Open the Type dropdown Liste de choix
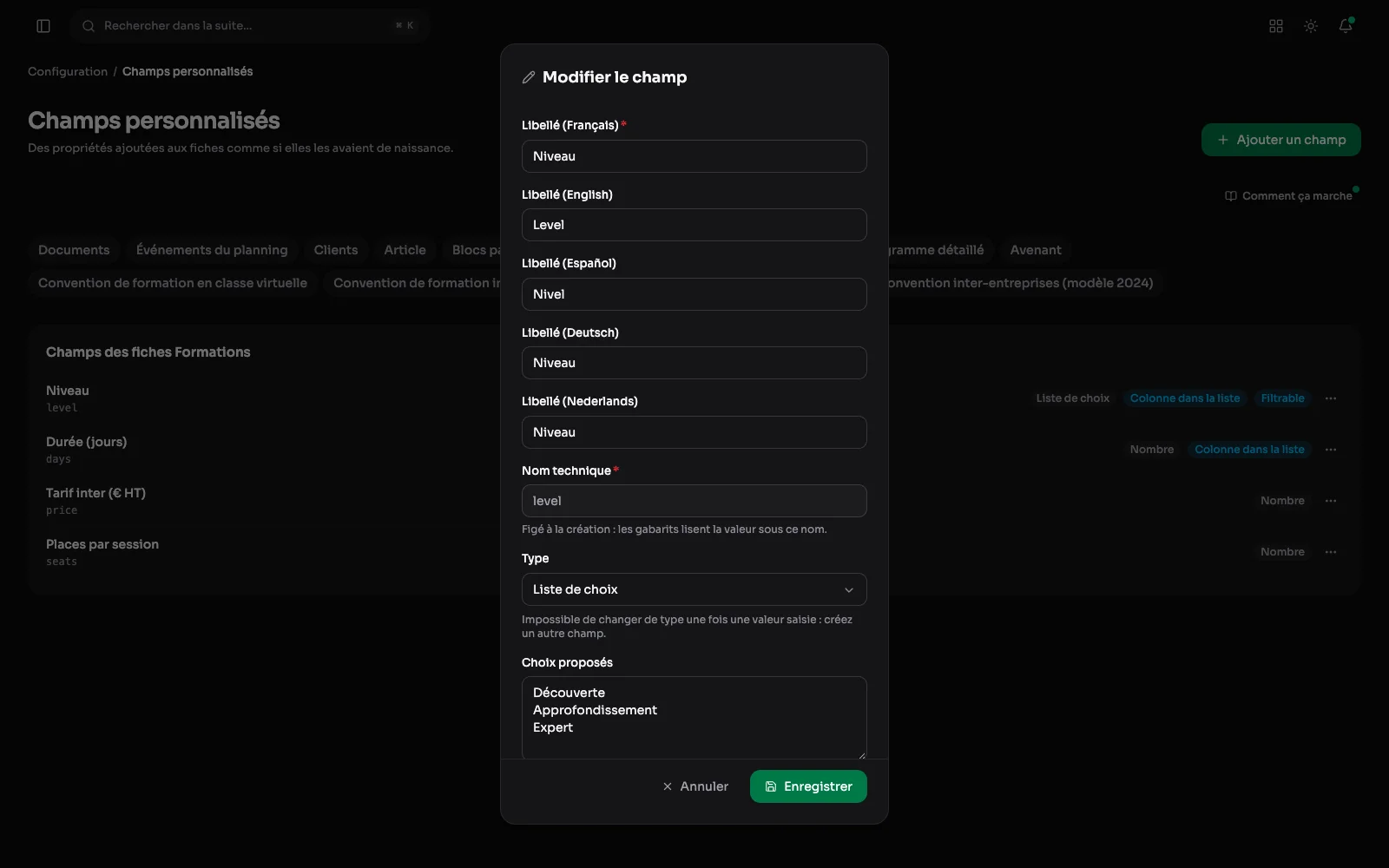This screenshot has width=1389, height=868. click(x=694, y=589)
